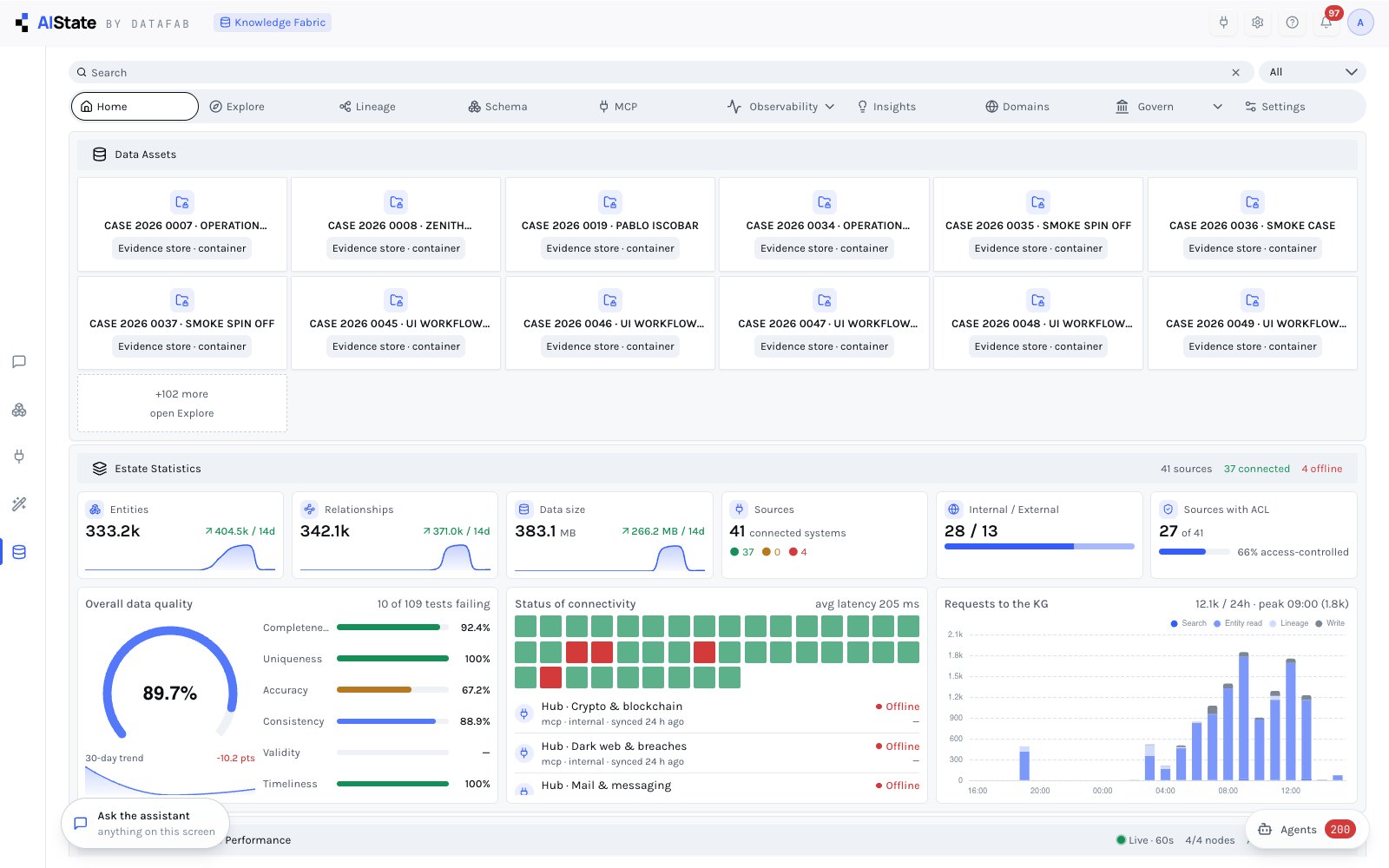Open the connections plug icon in the top bar

[1223, 23]
